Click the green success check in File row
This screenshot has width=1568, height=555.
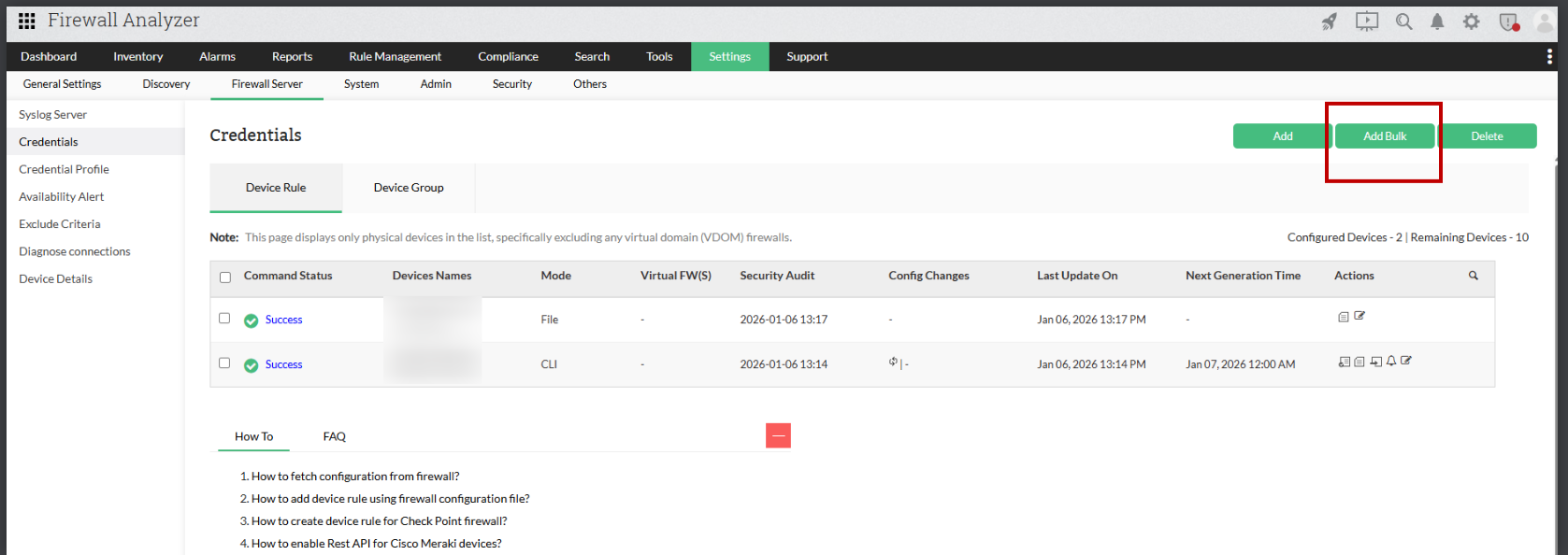coord(251,320)
